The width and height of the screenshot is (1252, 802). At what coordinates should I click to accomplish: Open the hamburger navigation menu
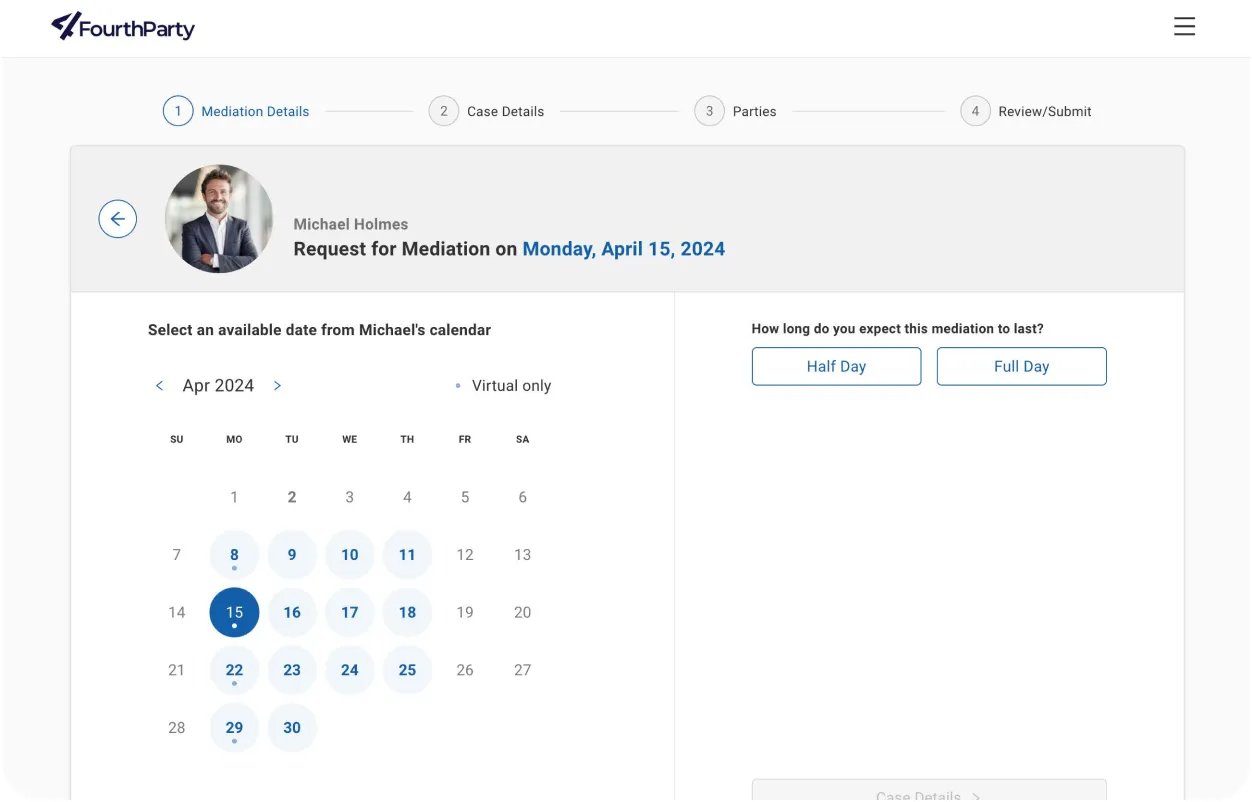(1184, 26)
